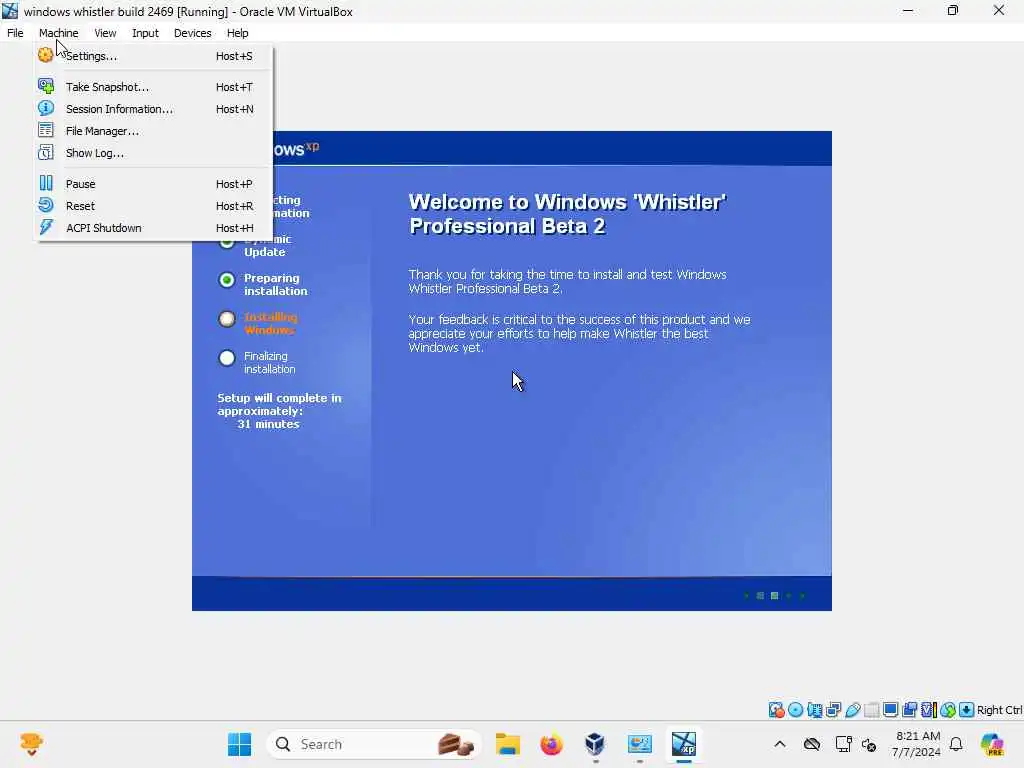Open the Devices menu
This screenshot has height=768, width=1024.
(193, 33)
